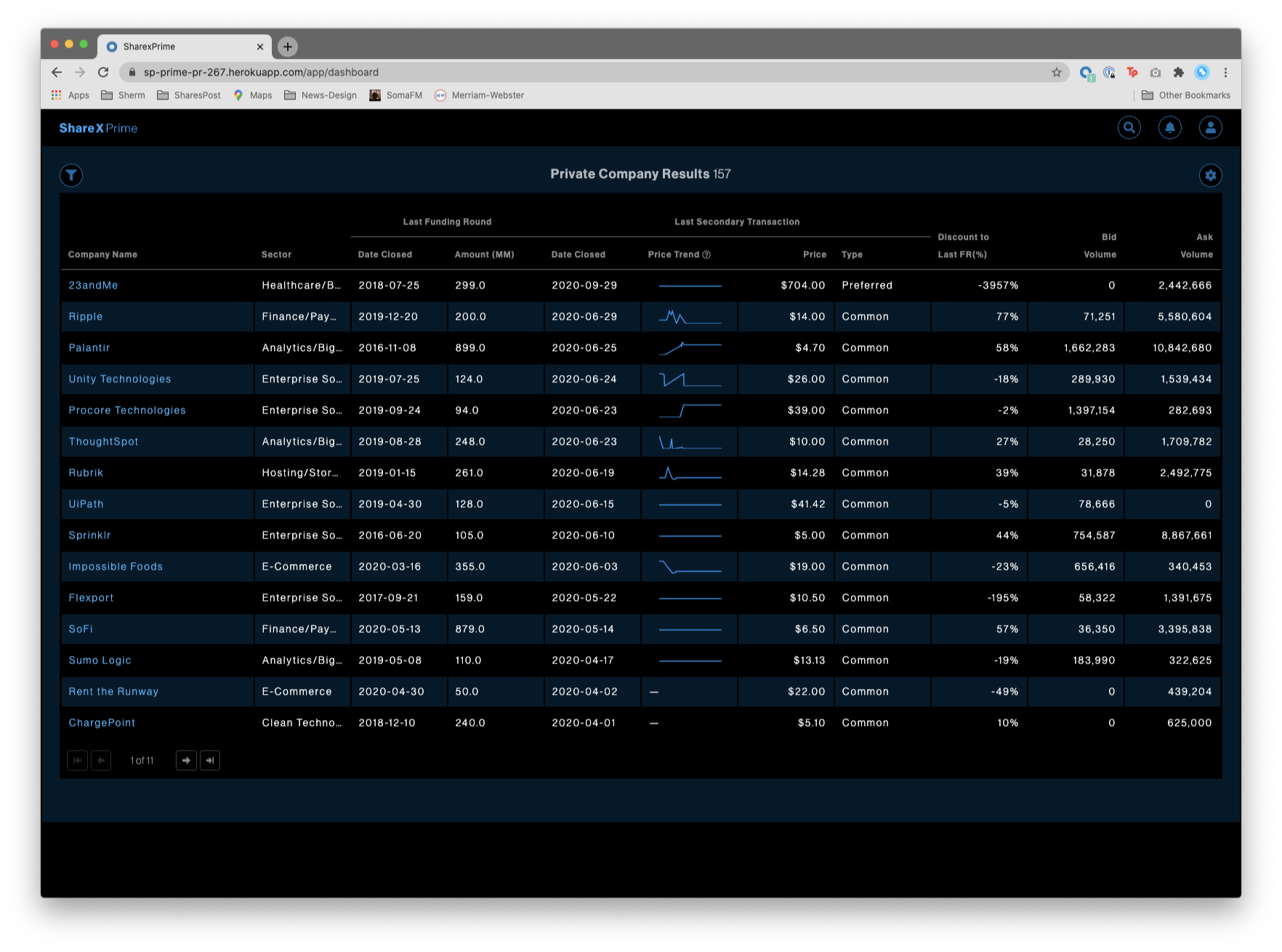Screen dimensions: 1282x952
Task: Open the table settings gear
Action: point(1210,175)
